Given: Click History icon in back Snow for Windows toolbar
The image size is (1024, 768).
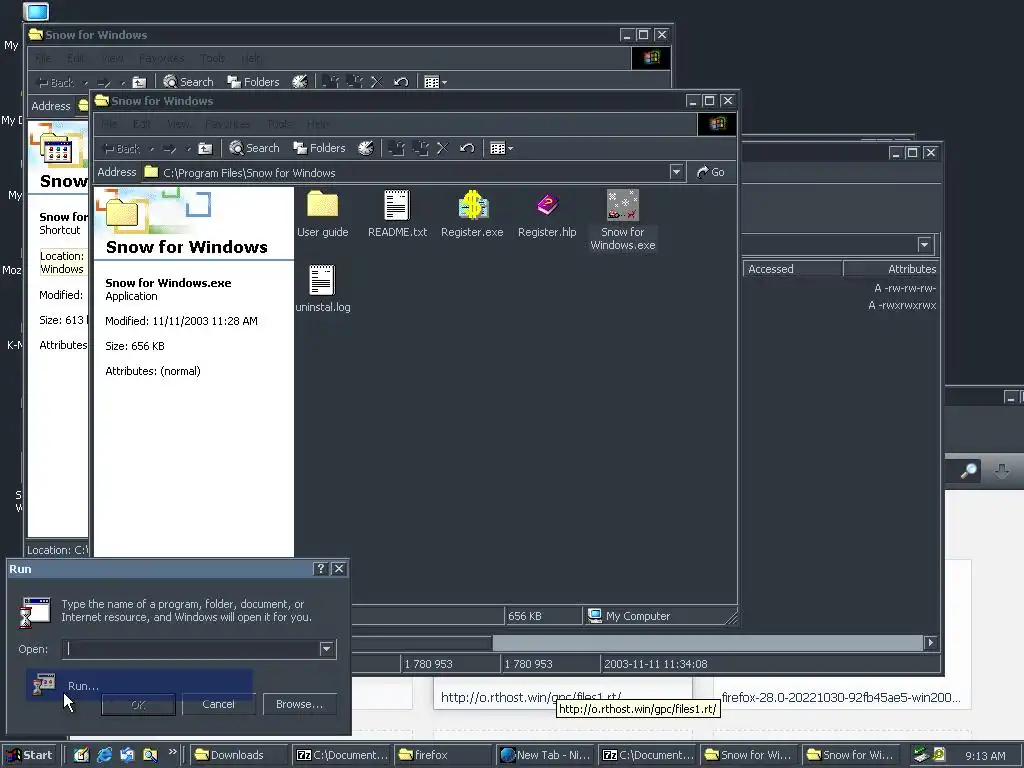Looking at the screenshot, I should click(x=300, y=82).
